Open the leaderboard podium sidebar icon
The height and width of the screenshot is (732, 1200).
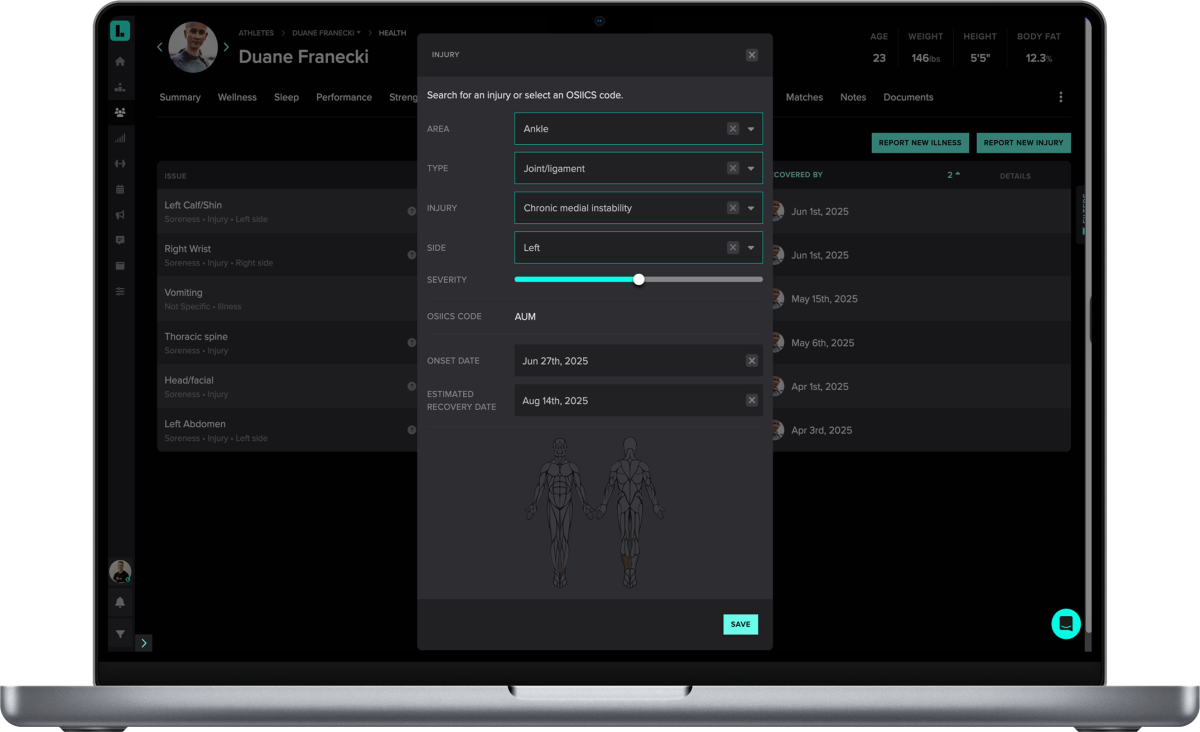[x=120, y=88]
